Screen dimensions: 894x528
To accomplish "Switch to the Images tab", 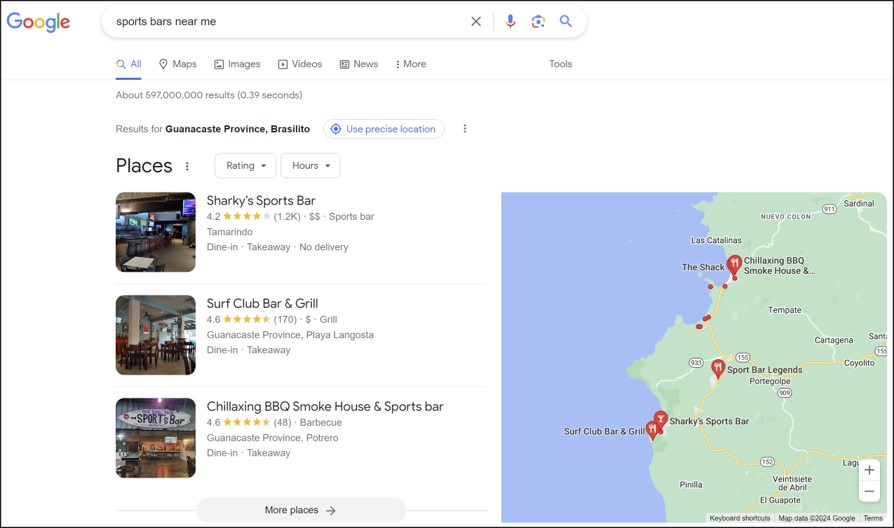I will point(237,64).
